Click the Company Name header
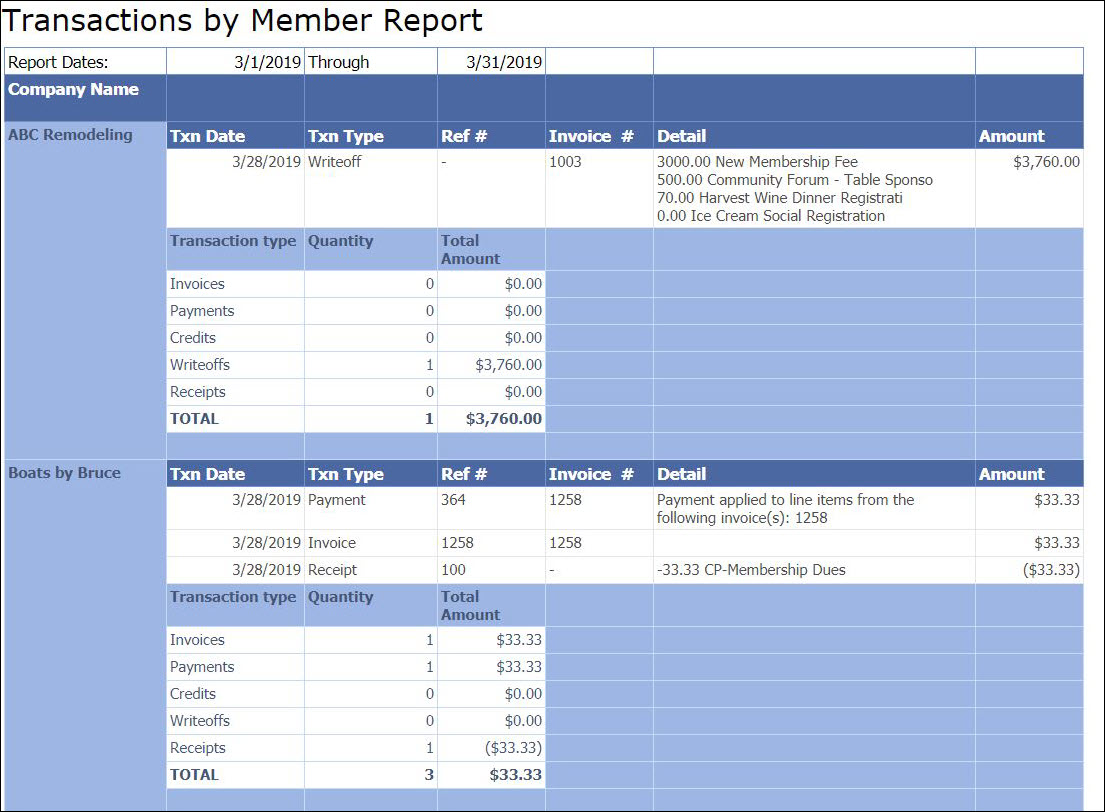Screen dimensions: 1105x812 tap(73, 89)
